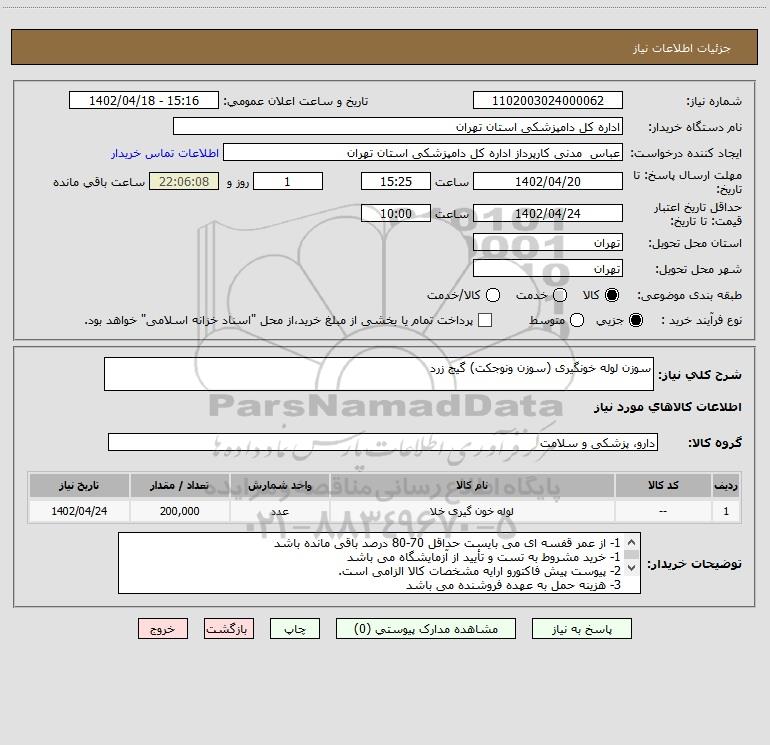Click the scroll-up arrow in buyer notes

632,542
